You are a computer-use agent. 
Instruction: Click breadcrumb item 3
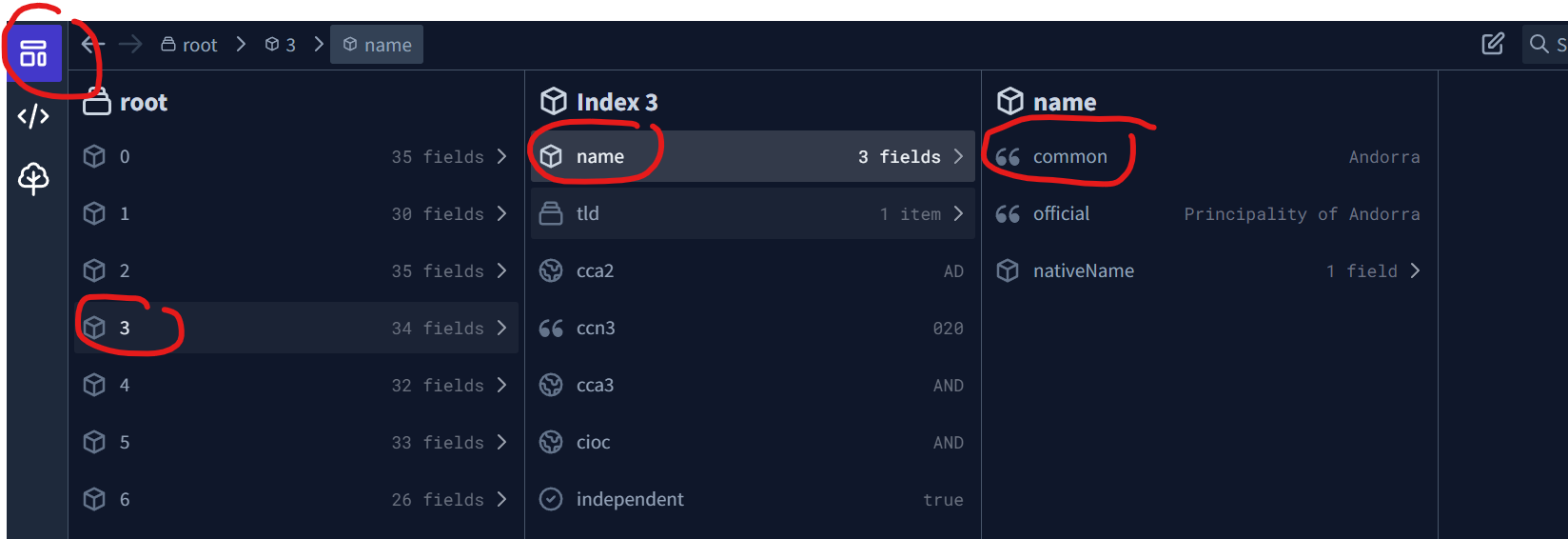pyautogui.click(x=281, y=45)
